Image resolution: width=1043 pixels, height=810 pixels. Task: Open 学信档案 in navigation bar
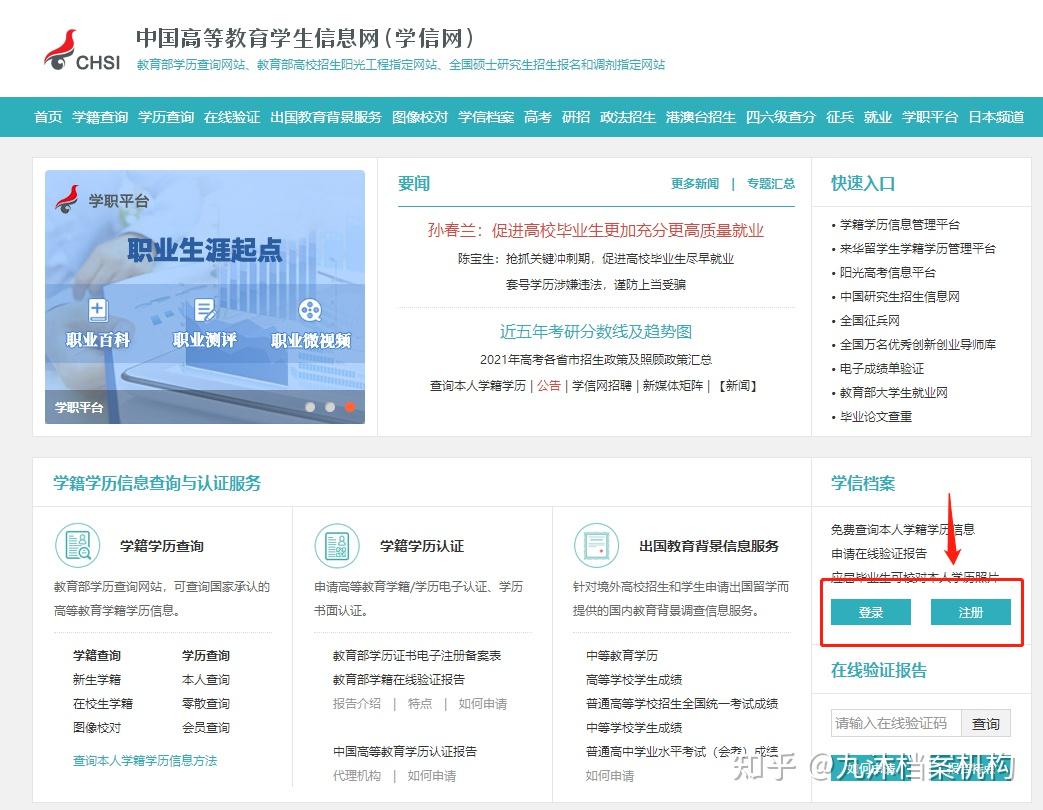click(x=486, y=117)
